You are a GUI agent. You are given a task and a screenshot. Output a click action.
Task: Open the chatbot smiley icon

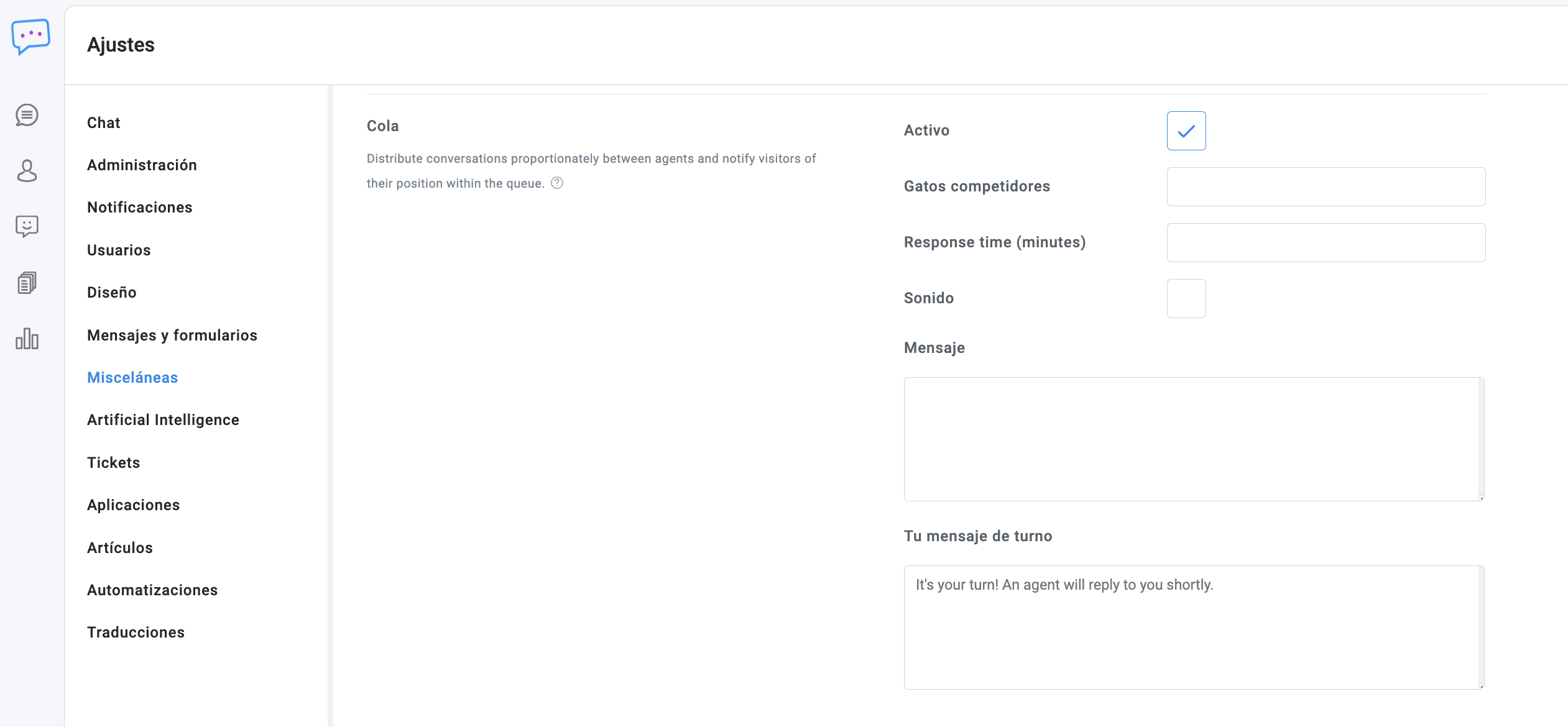[27, 227]
